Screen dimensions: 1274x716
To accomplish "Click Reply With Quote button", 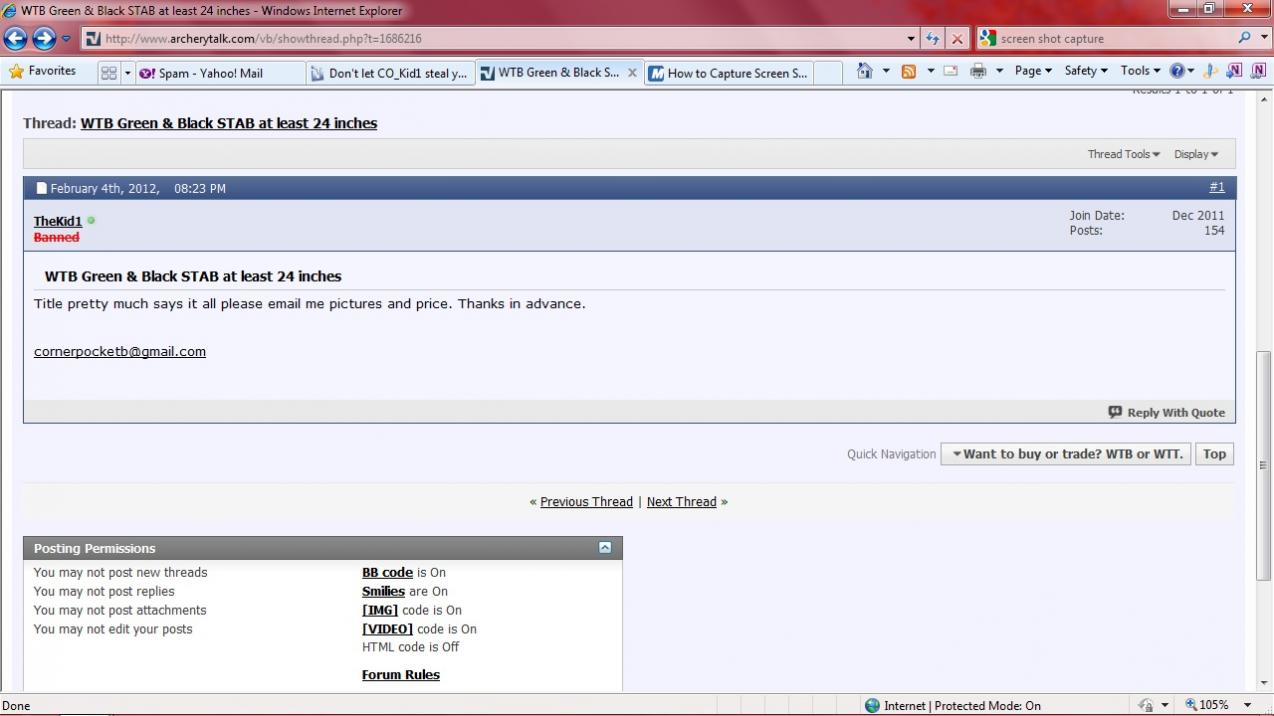I will coord(1166,412).
